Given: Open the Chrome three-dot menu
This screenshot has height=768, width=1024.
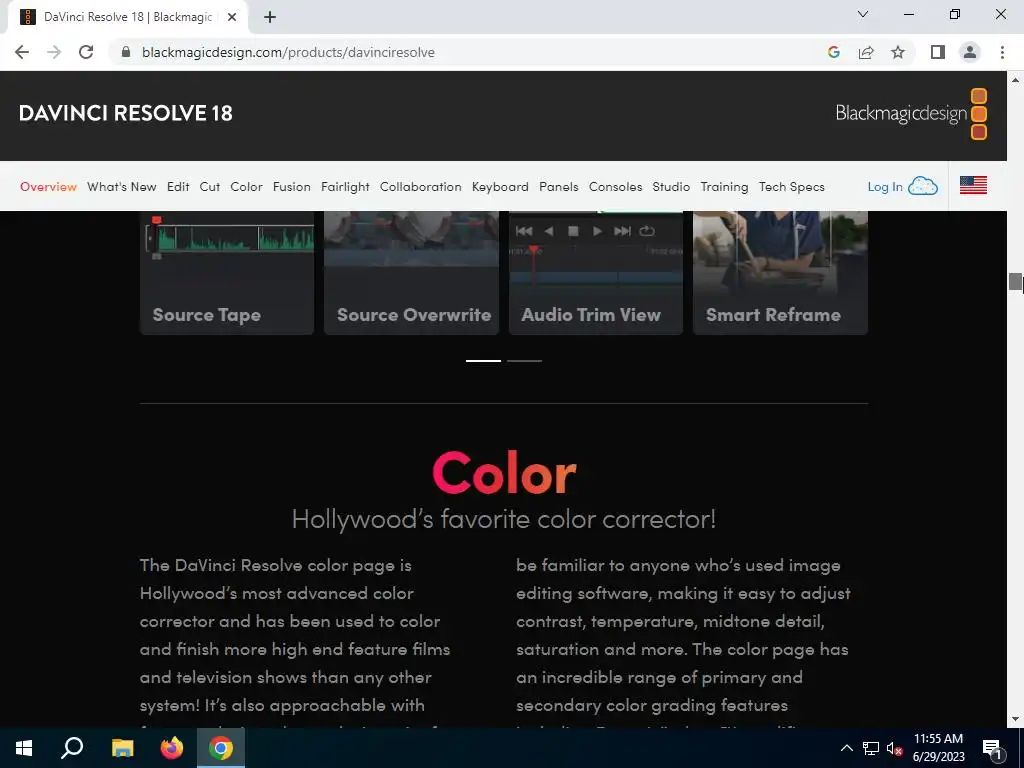Looking at the screenshot, I should pyautogui.click(x=1002, y=52).
